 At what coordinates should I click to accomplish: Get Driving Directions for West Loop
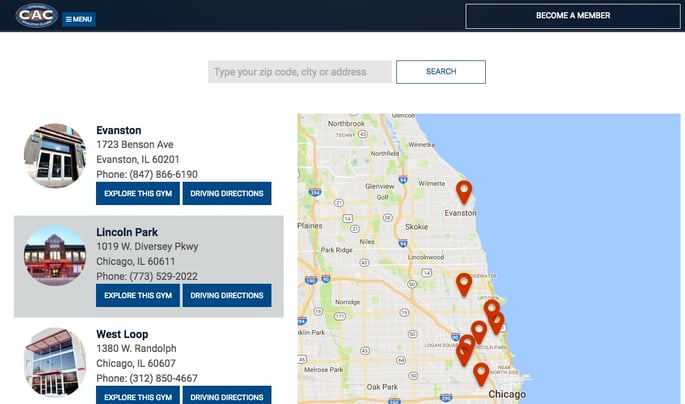coord(227,396)
